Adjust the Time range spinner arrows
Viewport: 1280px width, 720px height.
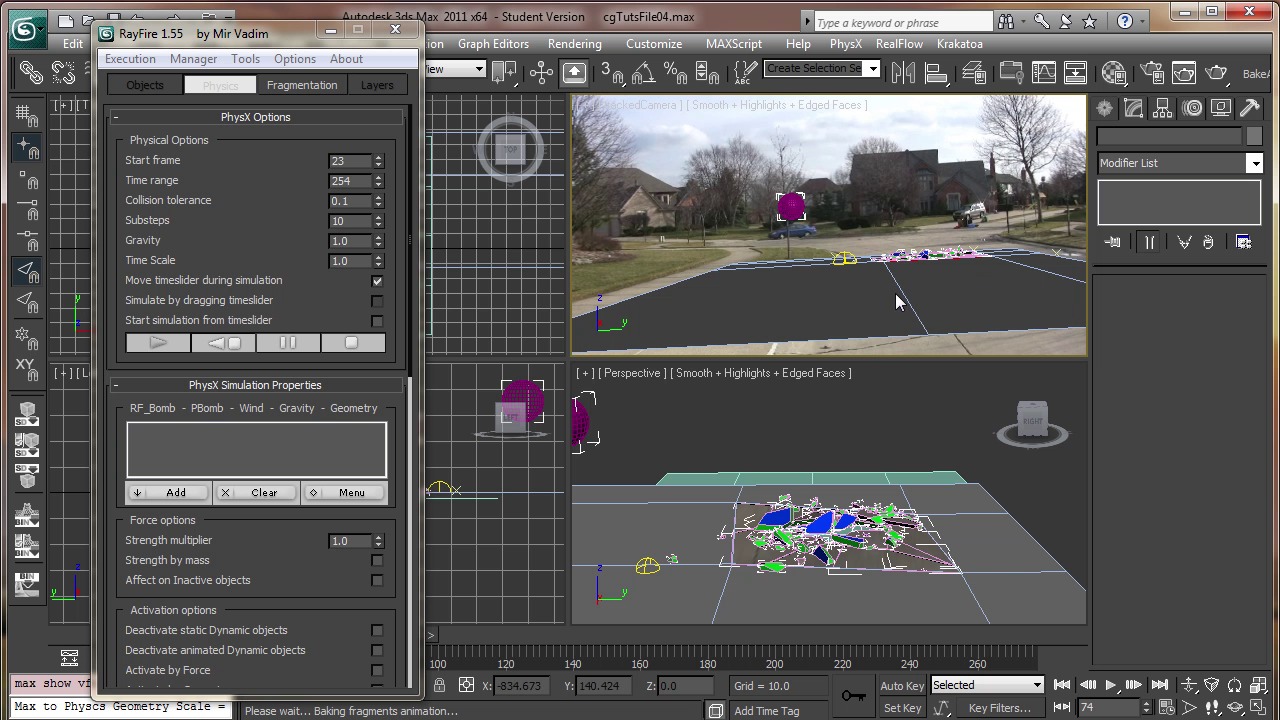tap(378, 181)
